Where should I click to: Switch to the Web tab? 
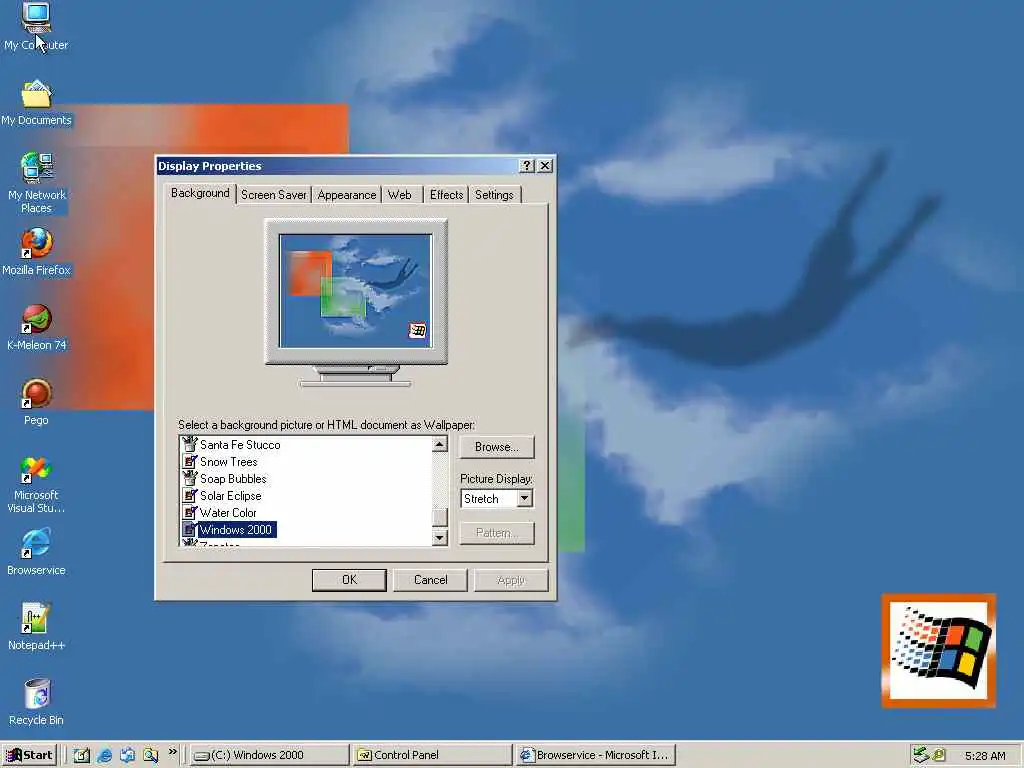[400, 195]
